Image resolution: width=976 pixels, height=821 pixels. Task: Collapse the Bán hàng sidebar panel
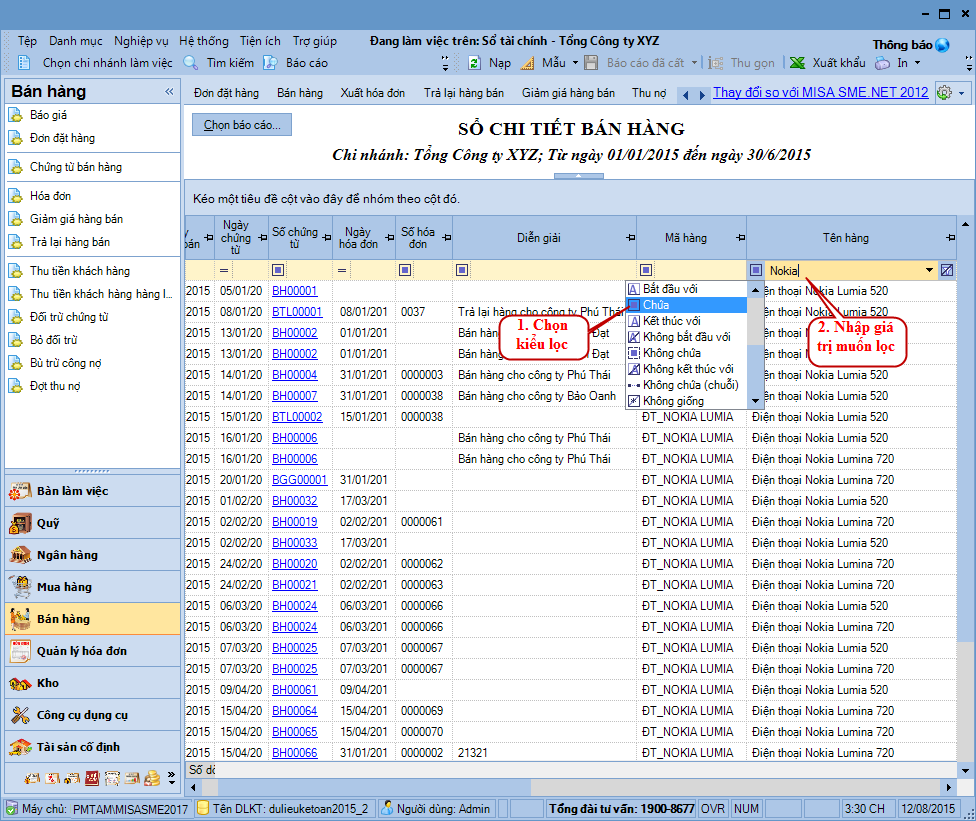coord(169,92)
